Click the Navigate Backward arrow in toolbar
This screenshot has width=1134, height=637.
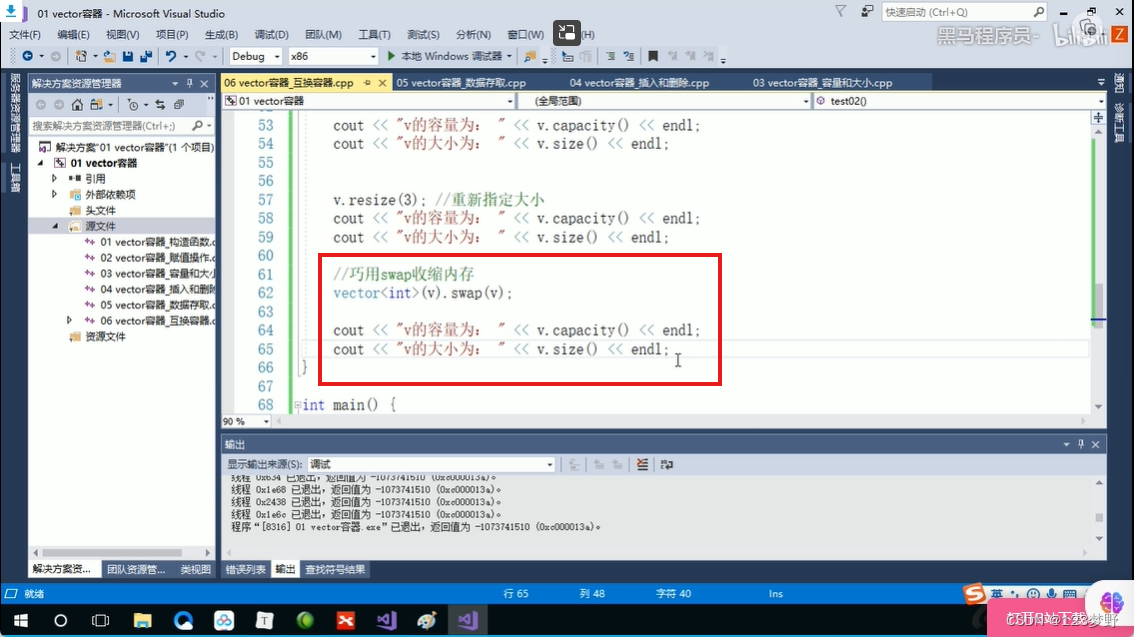click(27, 56)
